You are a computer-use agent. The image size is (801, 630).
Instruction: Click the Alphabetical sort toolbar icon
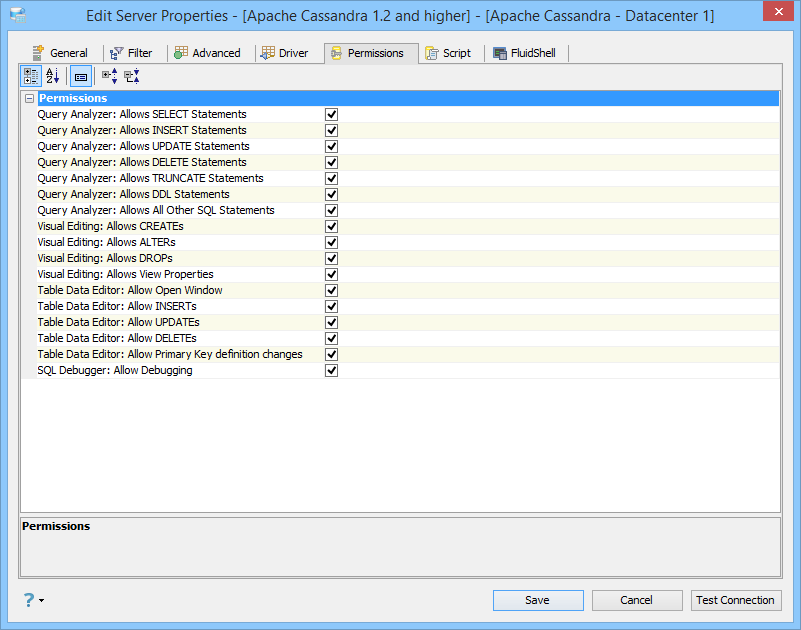pos(53,77)
